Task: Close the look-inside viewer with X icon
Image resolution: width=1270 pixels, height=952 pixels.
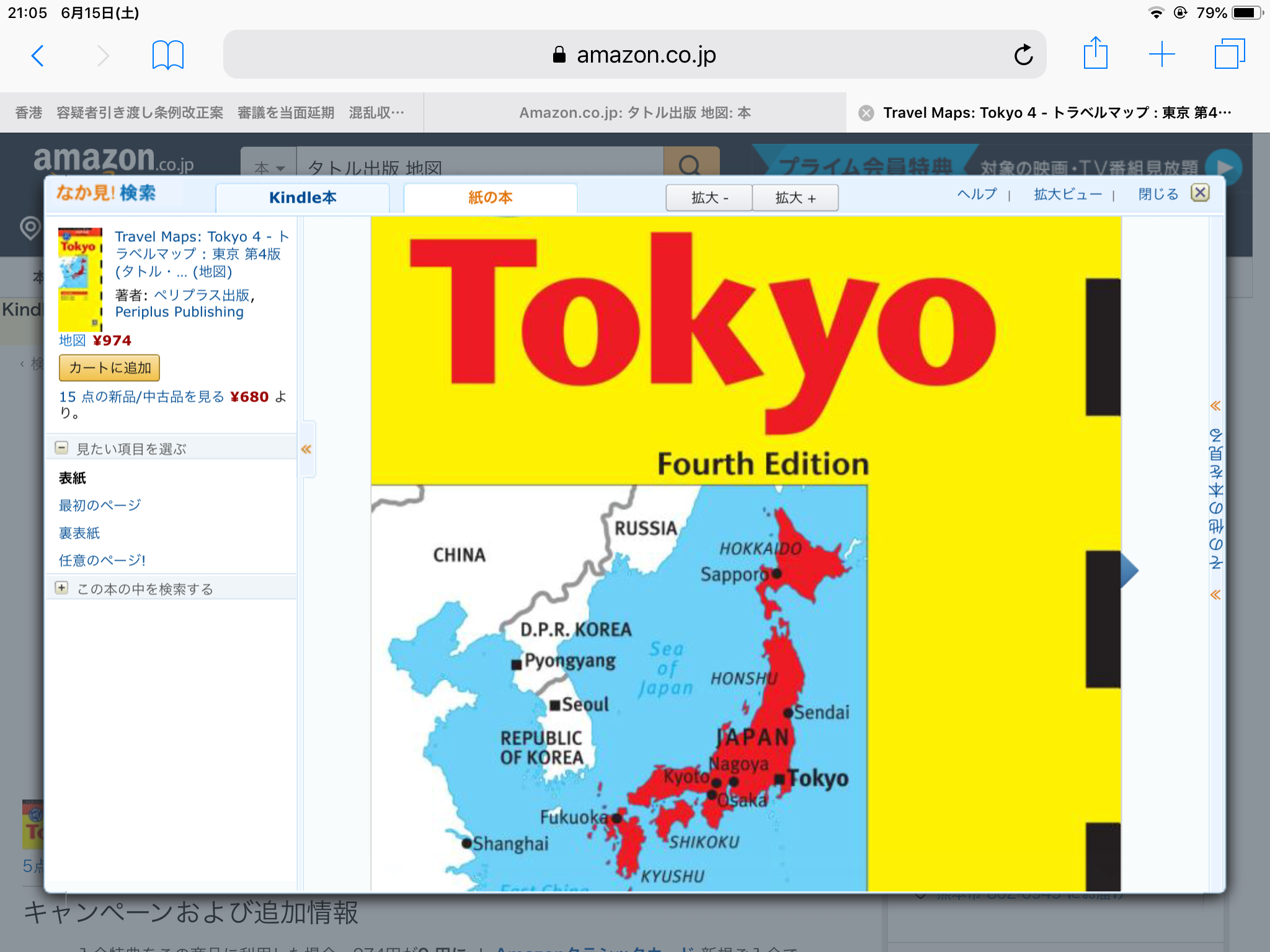Action: [1201, 193]
